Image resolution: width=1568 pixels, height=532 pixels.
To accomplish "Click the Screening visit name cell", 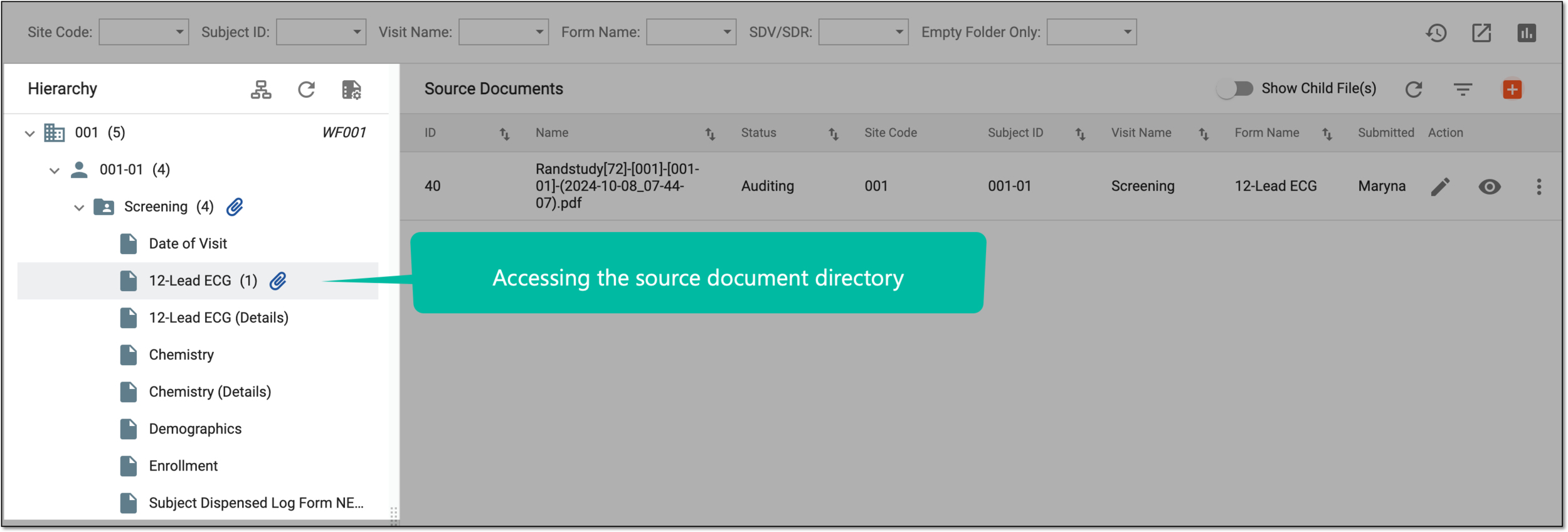I will point(1143,186).
